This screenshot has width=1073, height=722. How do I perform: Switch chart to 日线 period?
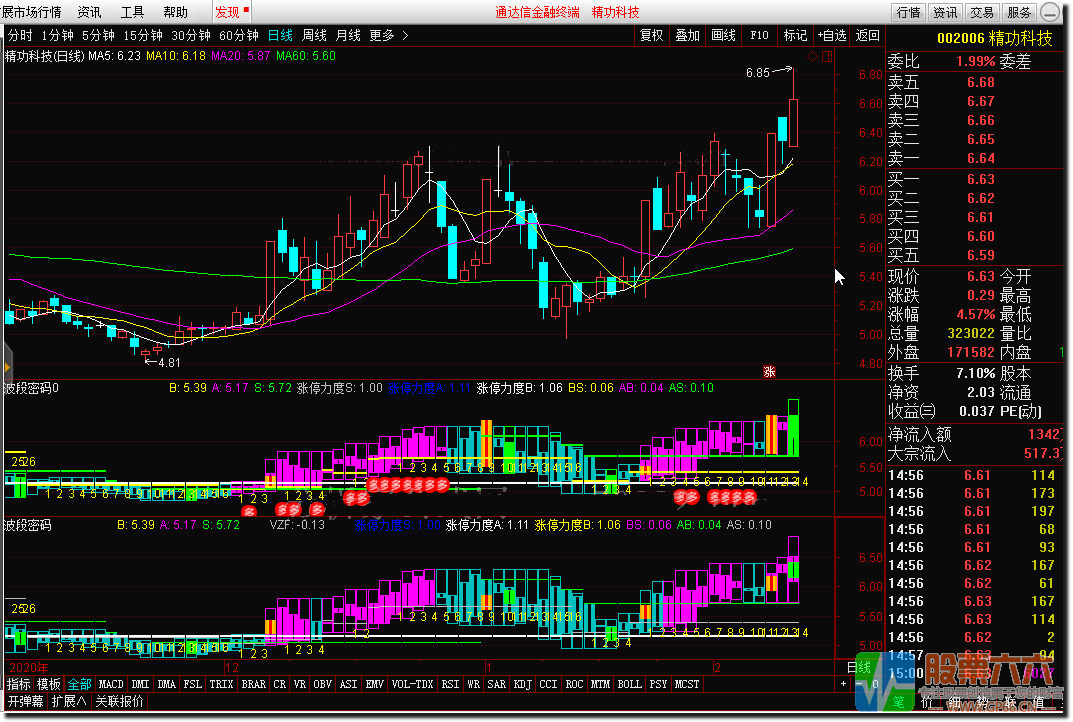point(280,35)
